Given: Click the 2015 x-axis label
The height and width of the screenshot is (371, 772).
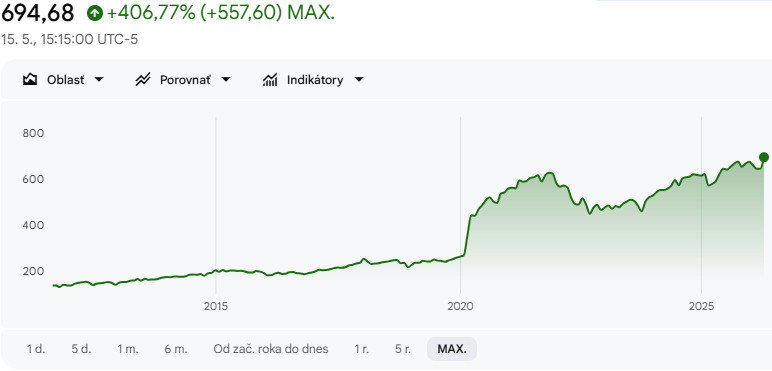Looking at the screenshot, I should pyautogui.click(x=216, y=307).
